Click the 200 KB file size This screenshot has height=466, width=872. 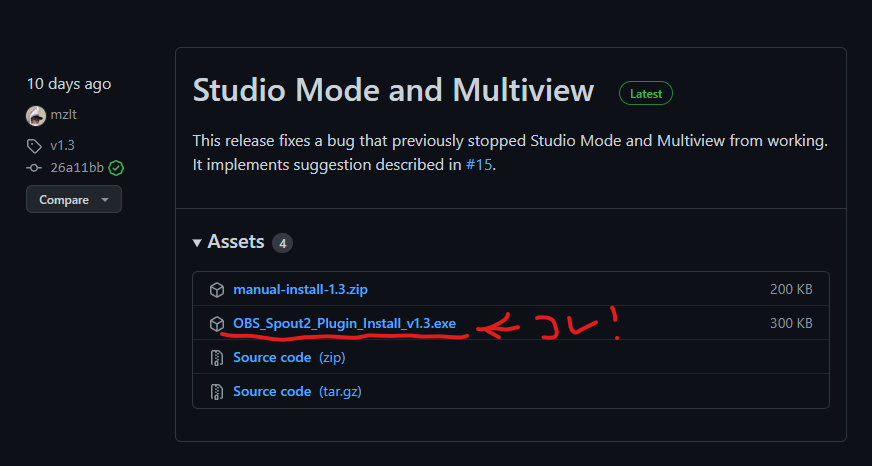point(791,290)
